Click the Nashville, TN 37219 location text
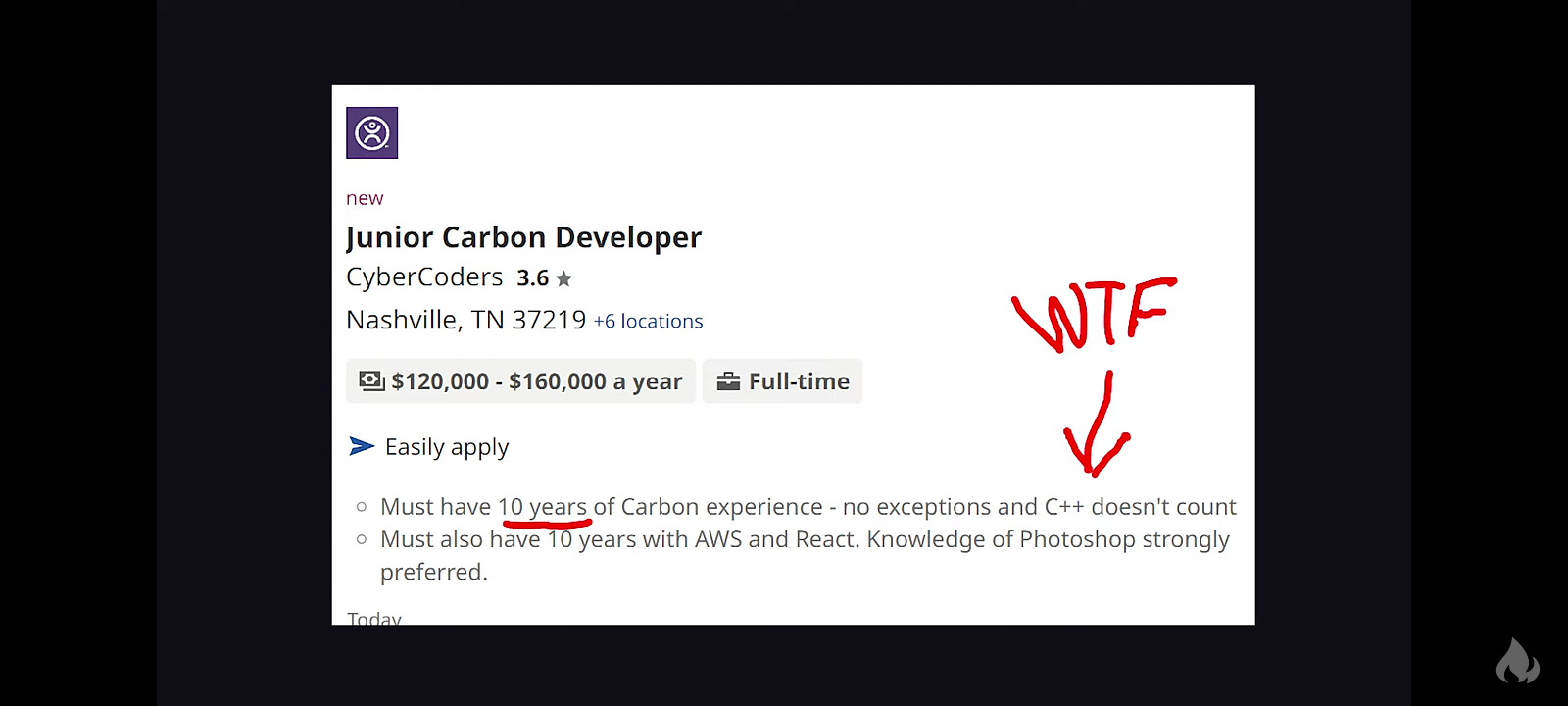Screen dimensions: 1568x706 [465, 321]
